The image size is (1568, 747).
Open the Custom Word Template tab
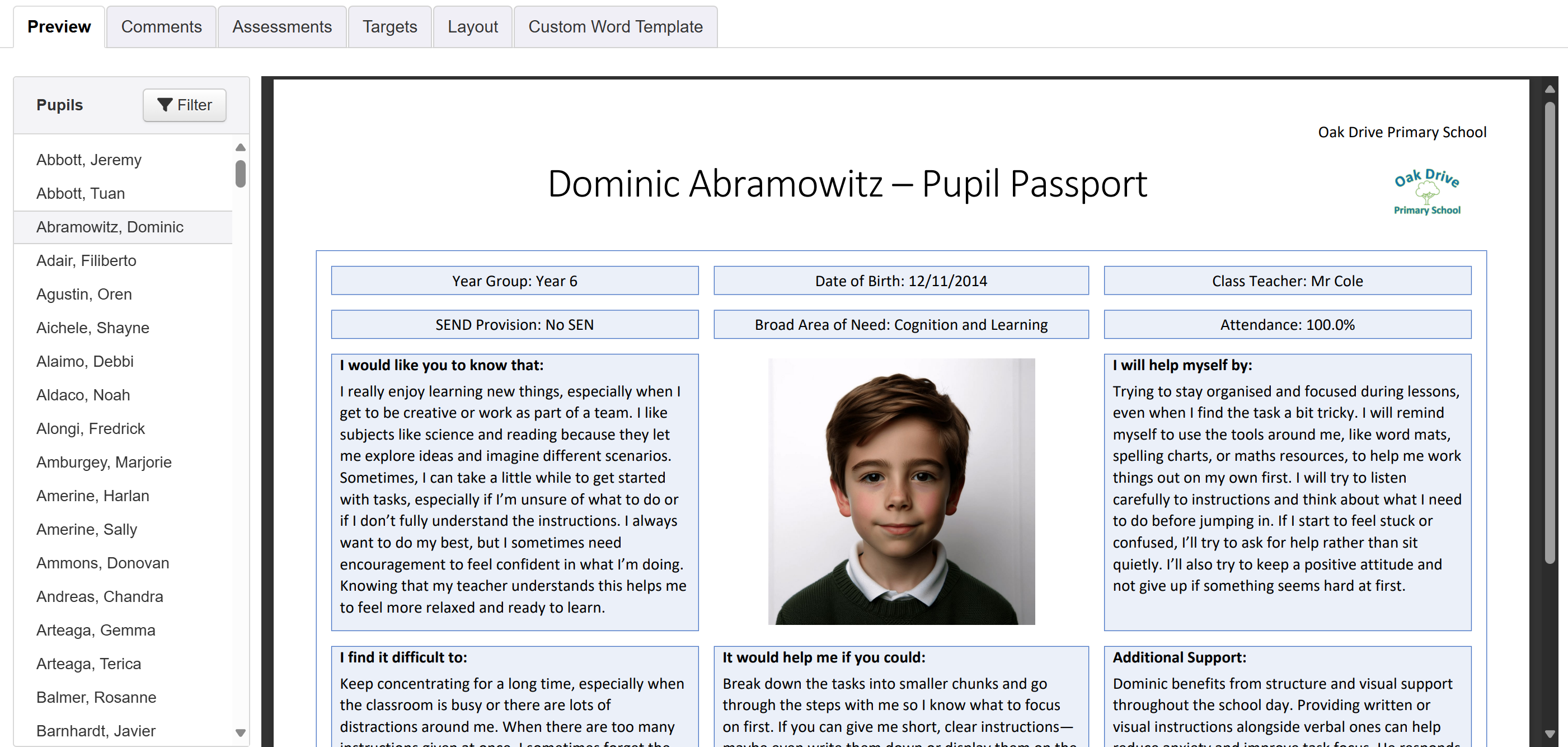coord(615,27)
